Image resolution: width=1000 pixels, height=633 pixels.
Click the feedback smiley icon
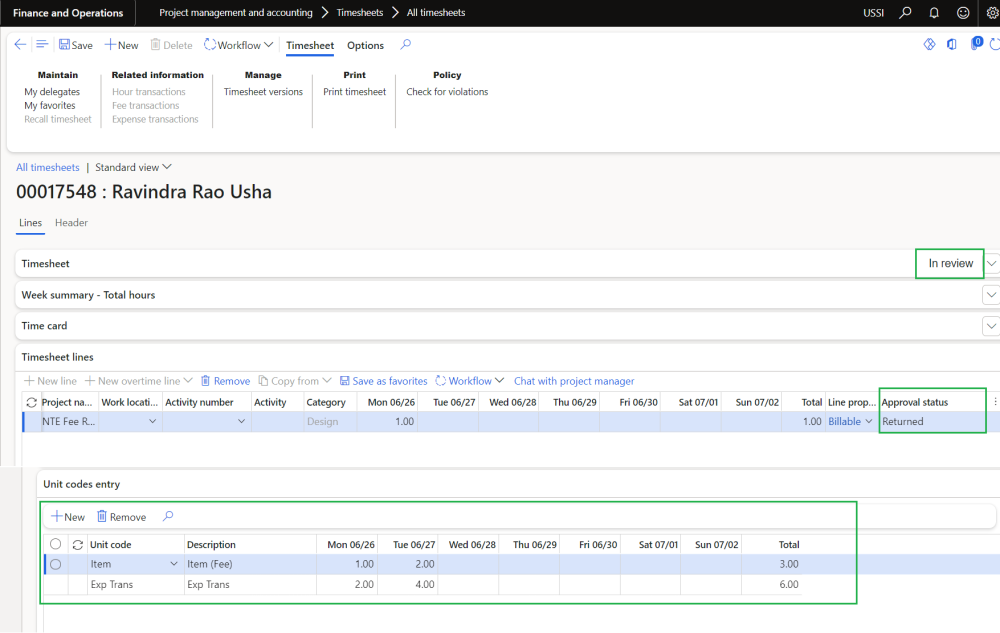[963, 13]
